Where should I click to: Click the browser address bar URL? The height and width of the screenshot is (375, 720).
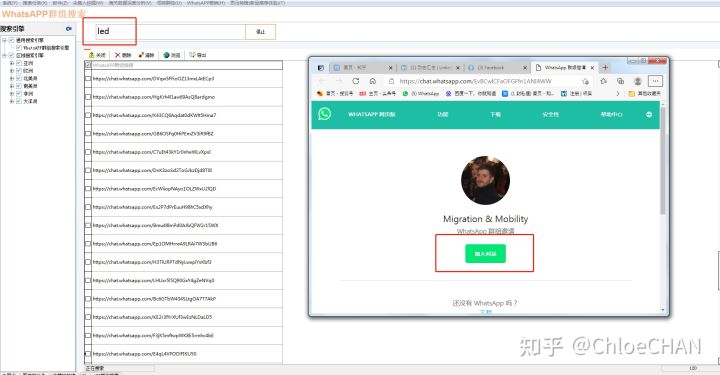[x=475, y=81]
